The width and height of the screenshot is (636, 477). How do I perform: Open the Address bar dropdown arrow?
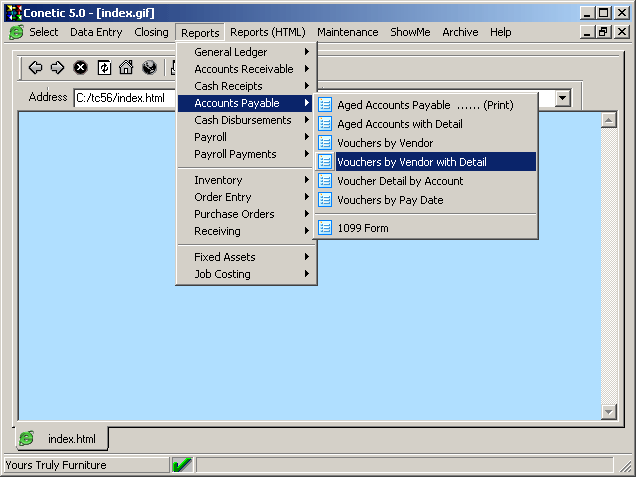point(562,98)
